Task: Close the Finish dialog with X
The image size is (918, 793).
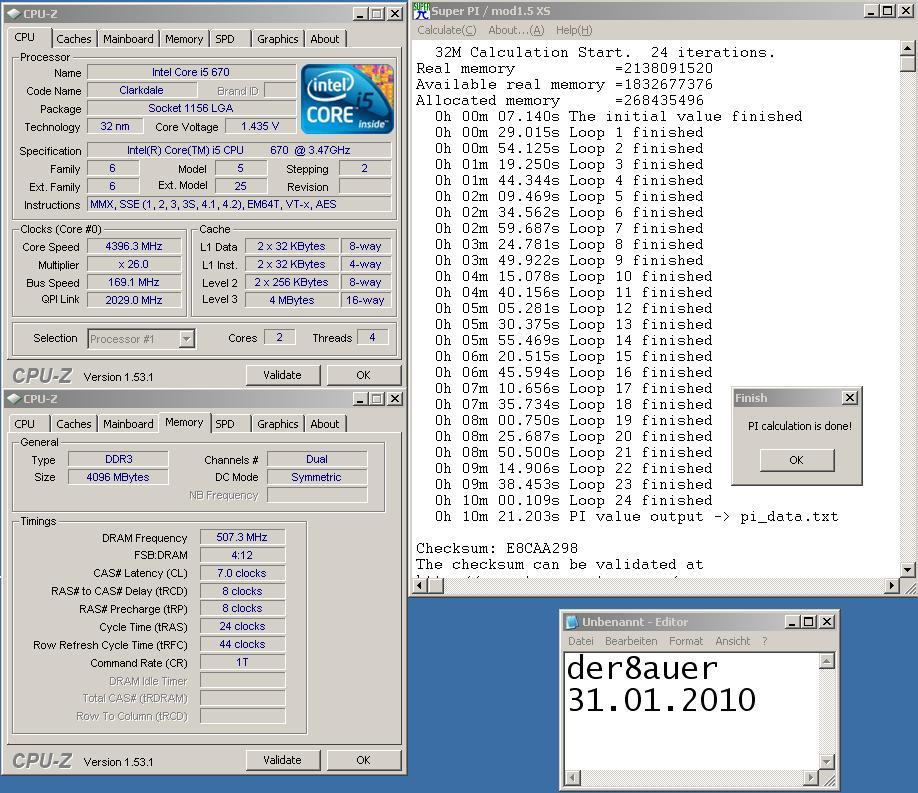Action: pos(850,398)
